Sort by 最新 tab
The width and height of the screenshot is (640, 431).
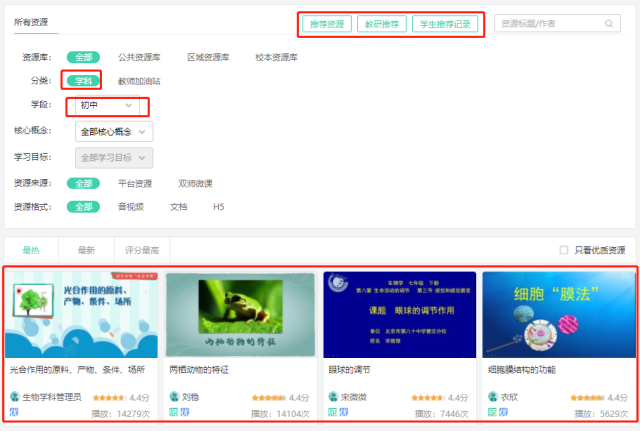point(87,250)
